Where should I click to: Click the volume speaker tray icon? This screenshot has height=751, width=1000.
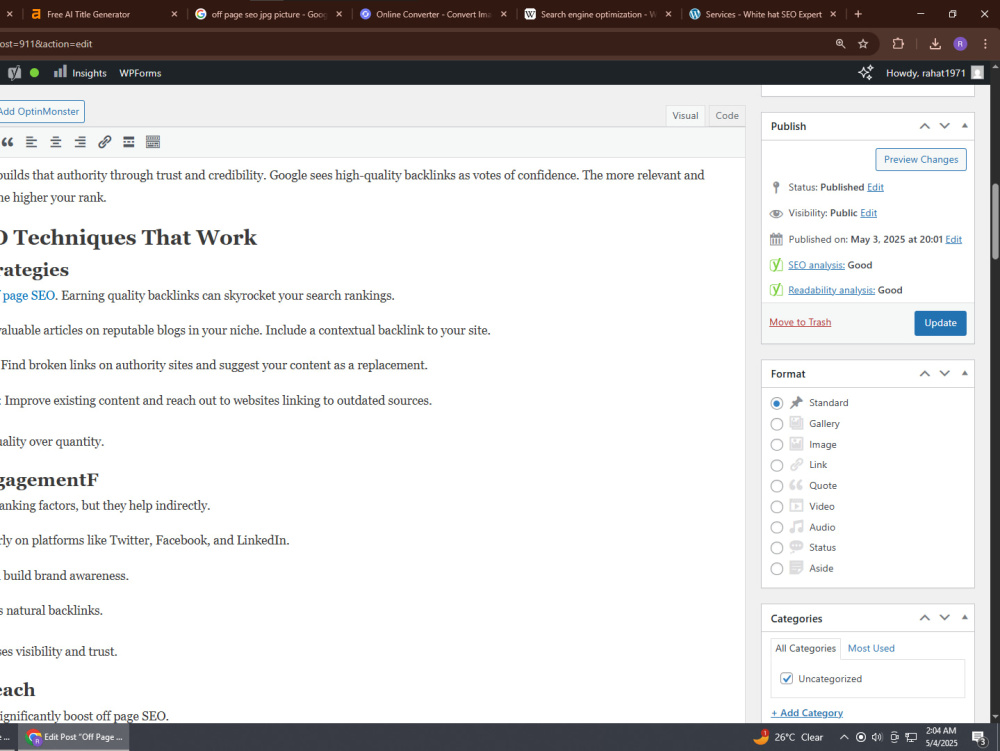pos(877,737)
